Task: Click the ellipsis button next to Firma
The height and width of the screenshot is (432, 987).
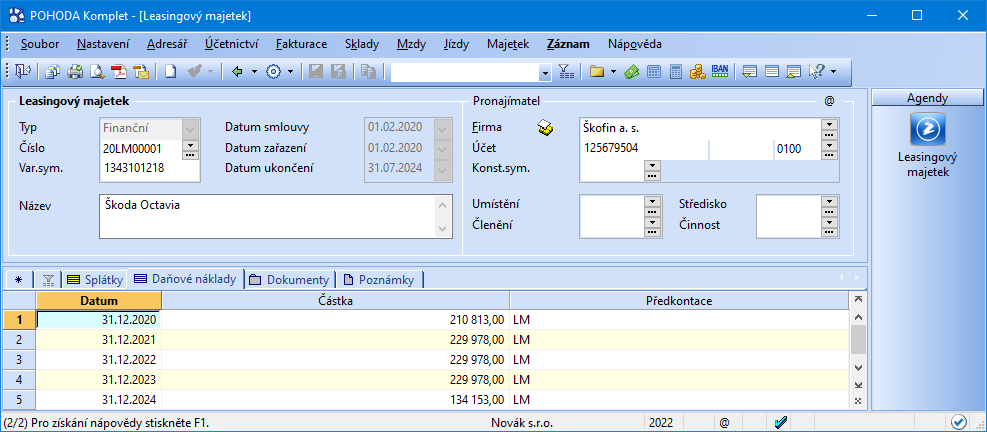Action: pyautogui.click(x=830, y=134)
